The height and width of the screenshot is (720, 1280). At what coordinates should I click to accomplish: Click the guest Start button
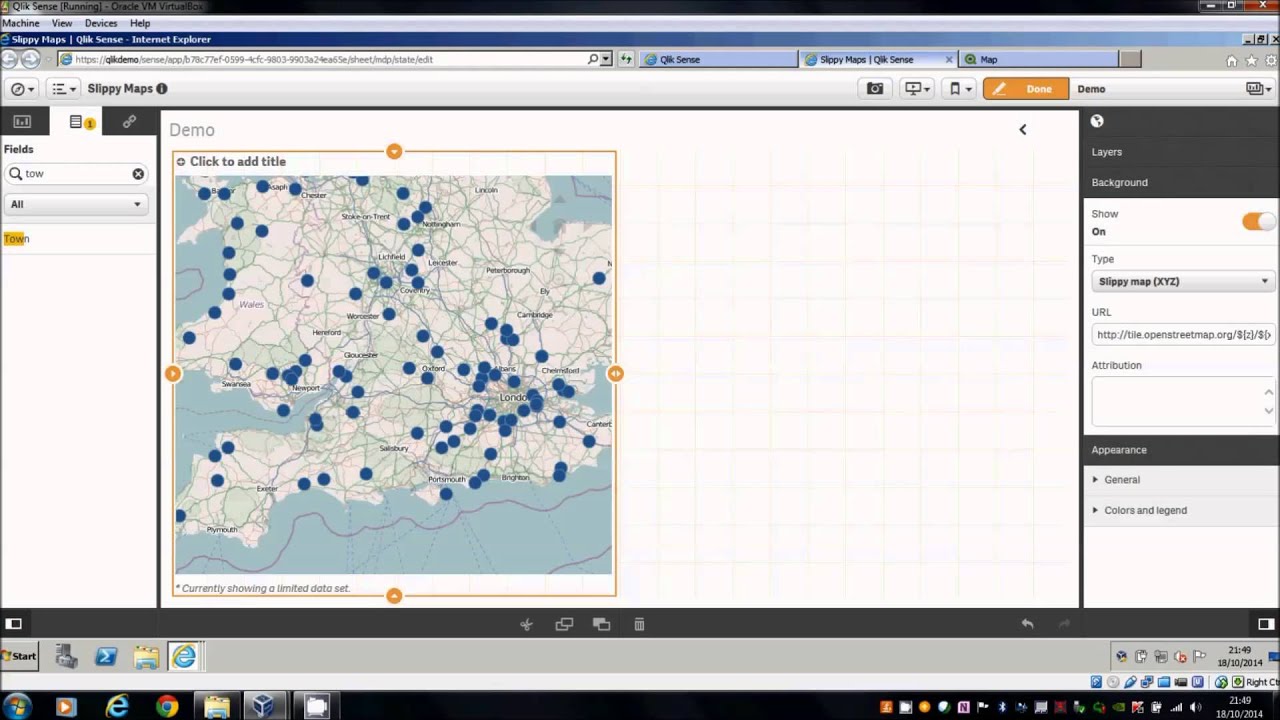pos(20,657)
